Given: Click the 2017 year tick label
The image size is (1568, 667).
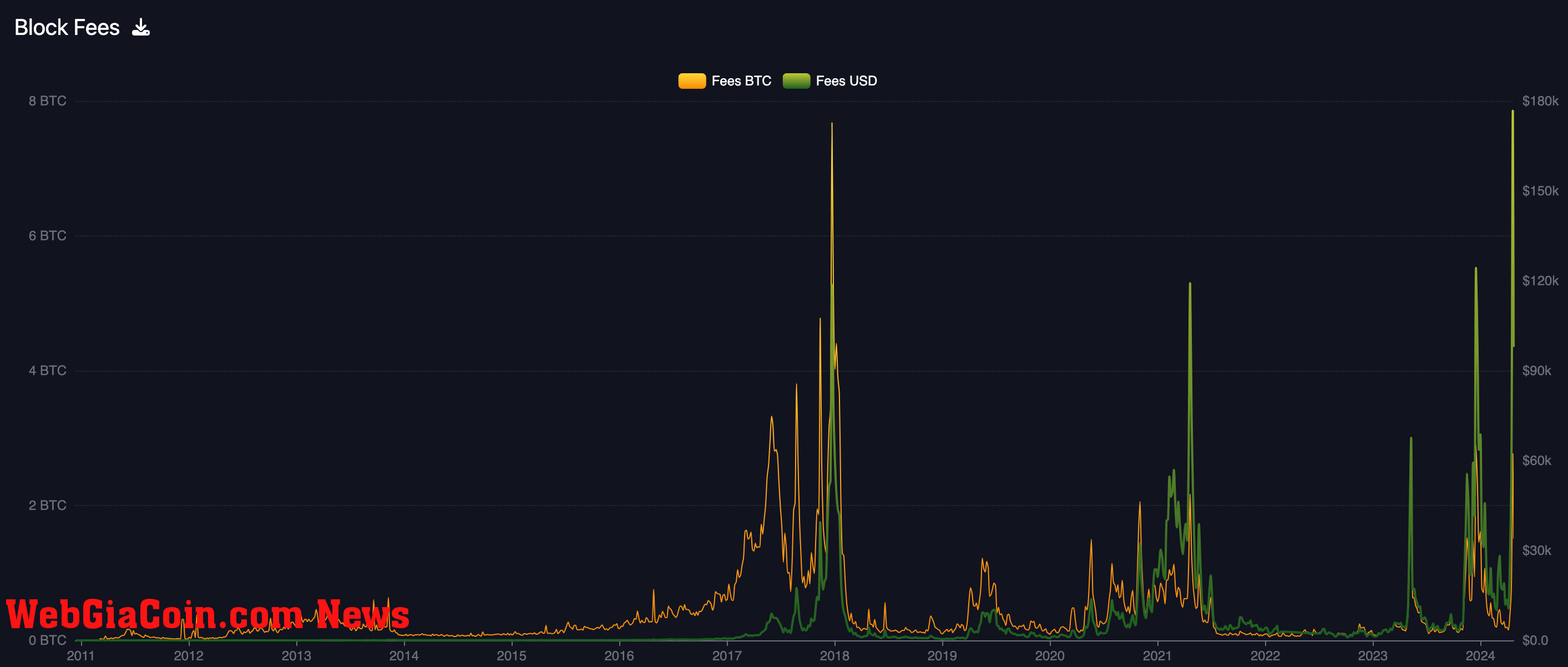Looking at the screenshot, I should coord(727,656).
